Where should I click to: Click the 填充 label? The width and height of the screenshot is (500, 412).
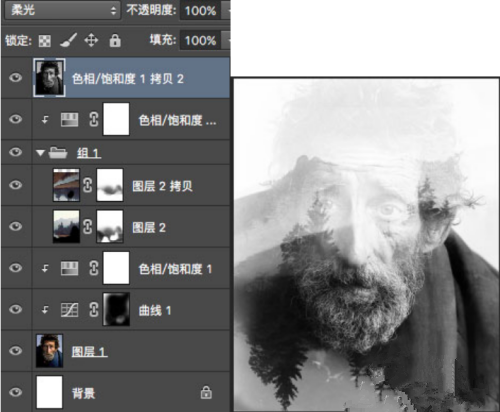click(x=162, y=40)
